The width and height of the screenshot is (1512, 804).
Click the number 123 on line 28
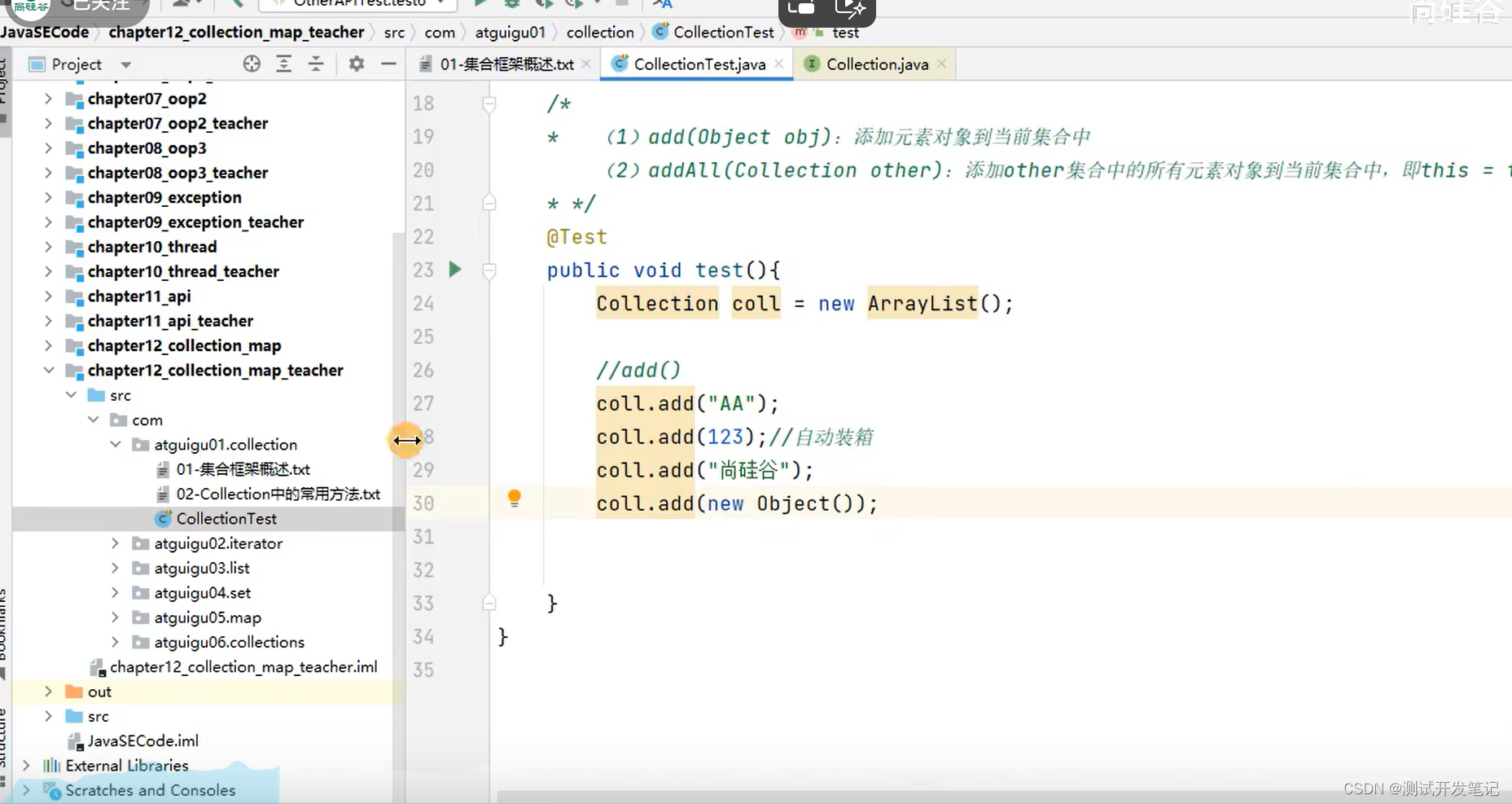pos(725,437)
